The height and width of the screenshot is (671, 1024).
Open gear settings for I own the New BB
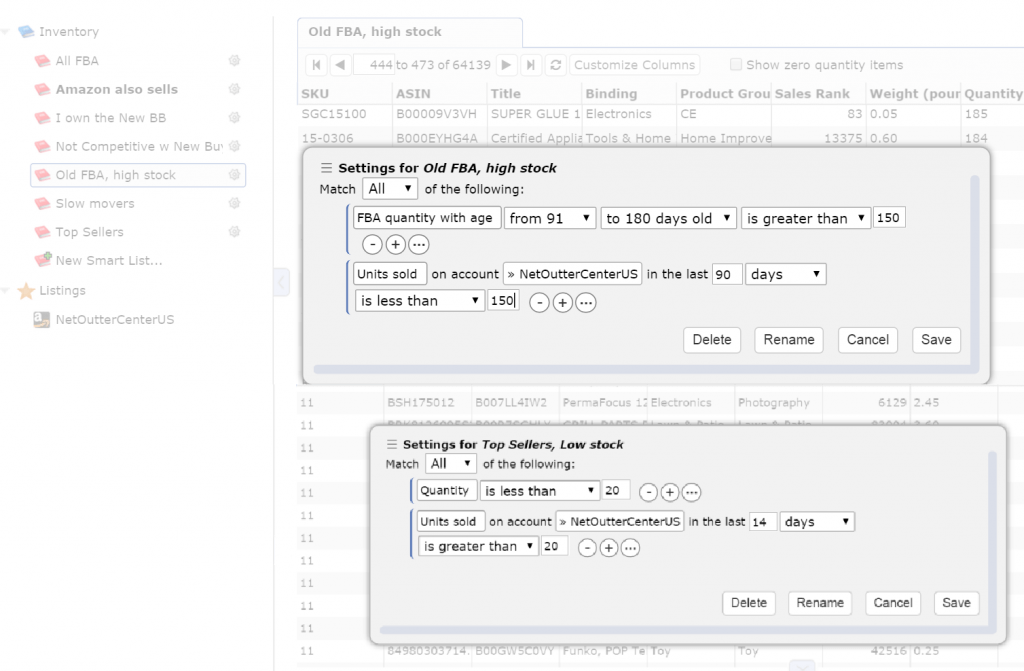[x=234, y=118]
